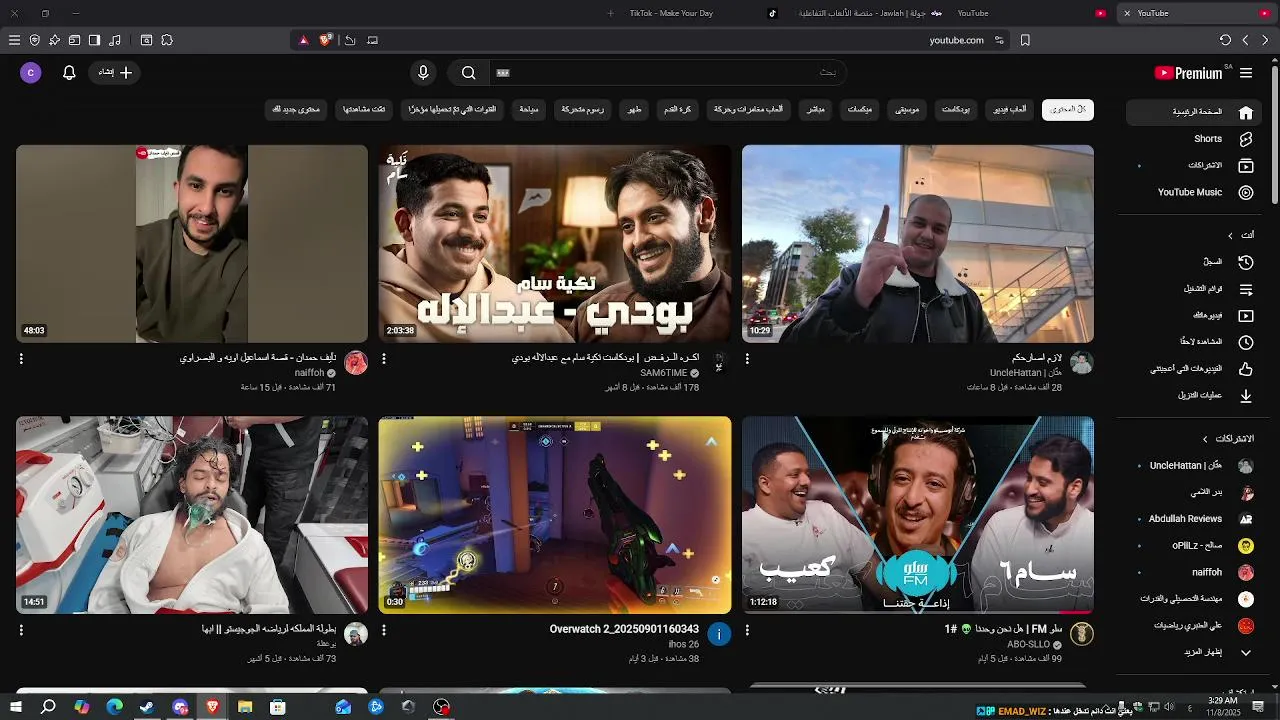Click SAM6TIME channel name under podcast video

coord(664,373)
